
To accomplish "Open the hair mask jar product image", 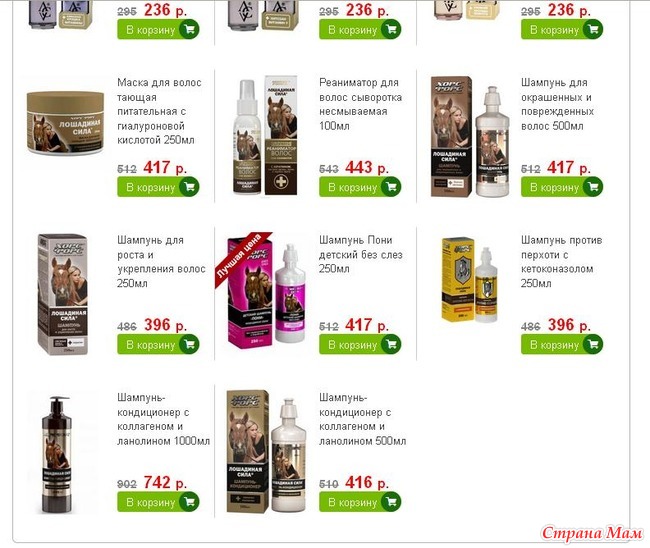I will [x=65, y=123].
